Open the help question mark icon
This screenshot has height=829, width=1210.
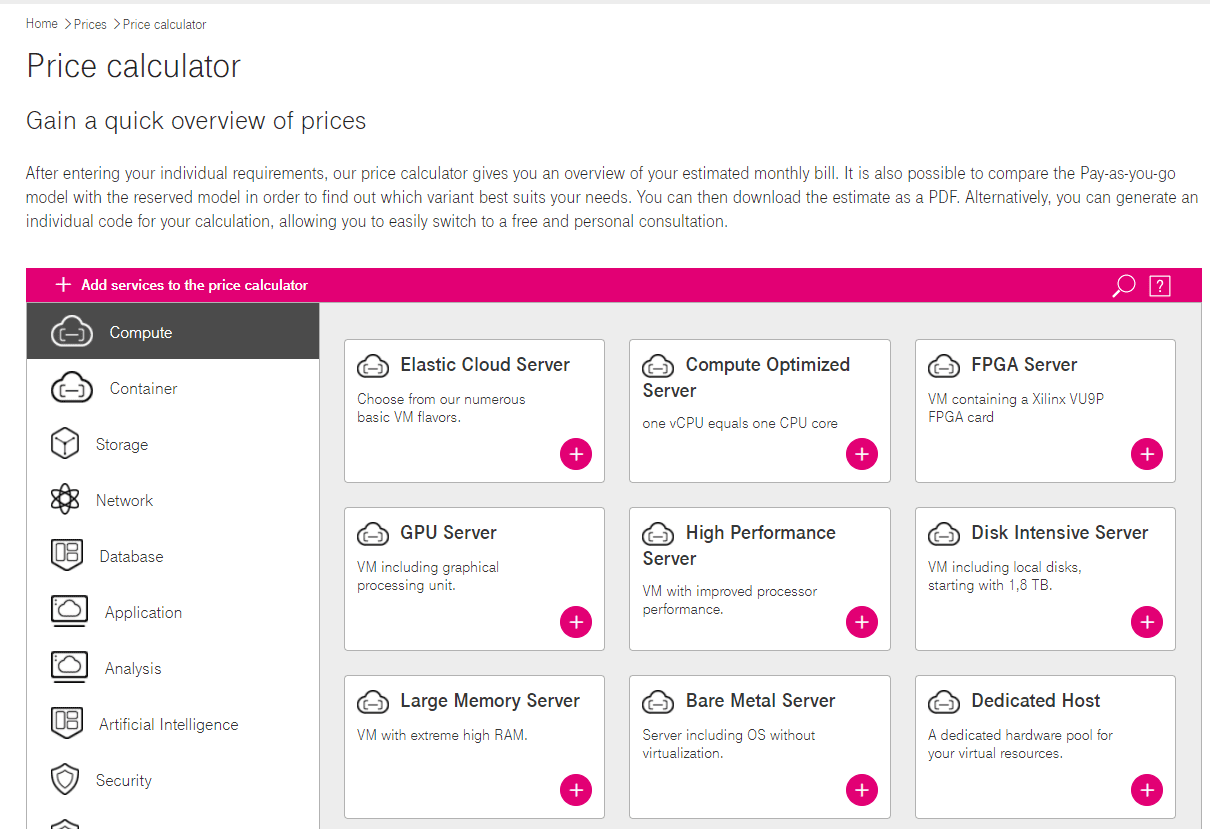pos(1160,286)
